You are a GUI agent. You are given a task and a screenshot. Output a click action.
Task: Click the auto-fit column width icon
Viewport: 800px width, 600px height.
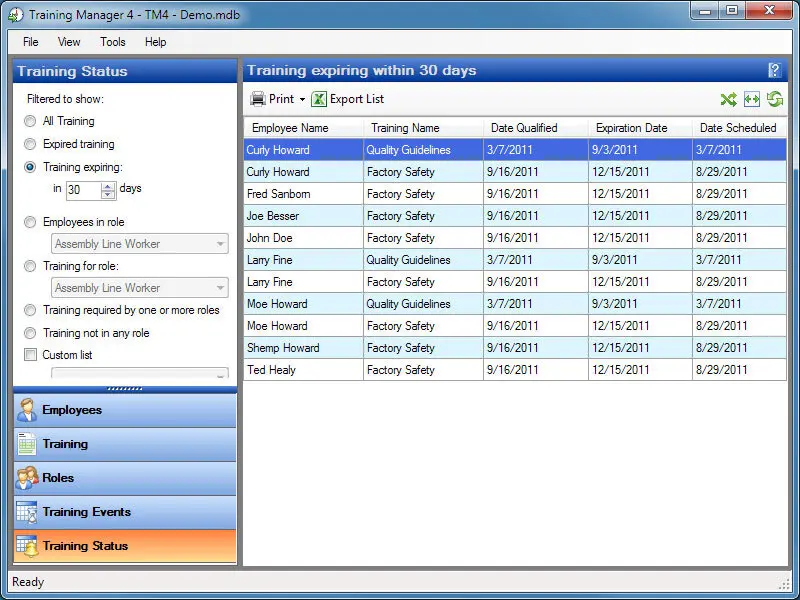(751, 99)
